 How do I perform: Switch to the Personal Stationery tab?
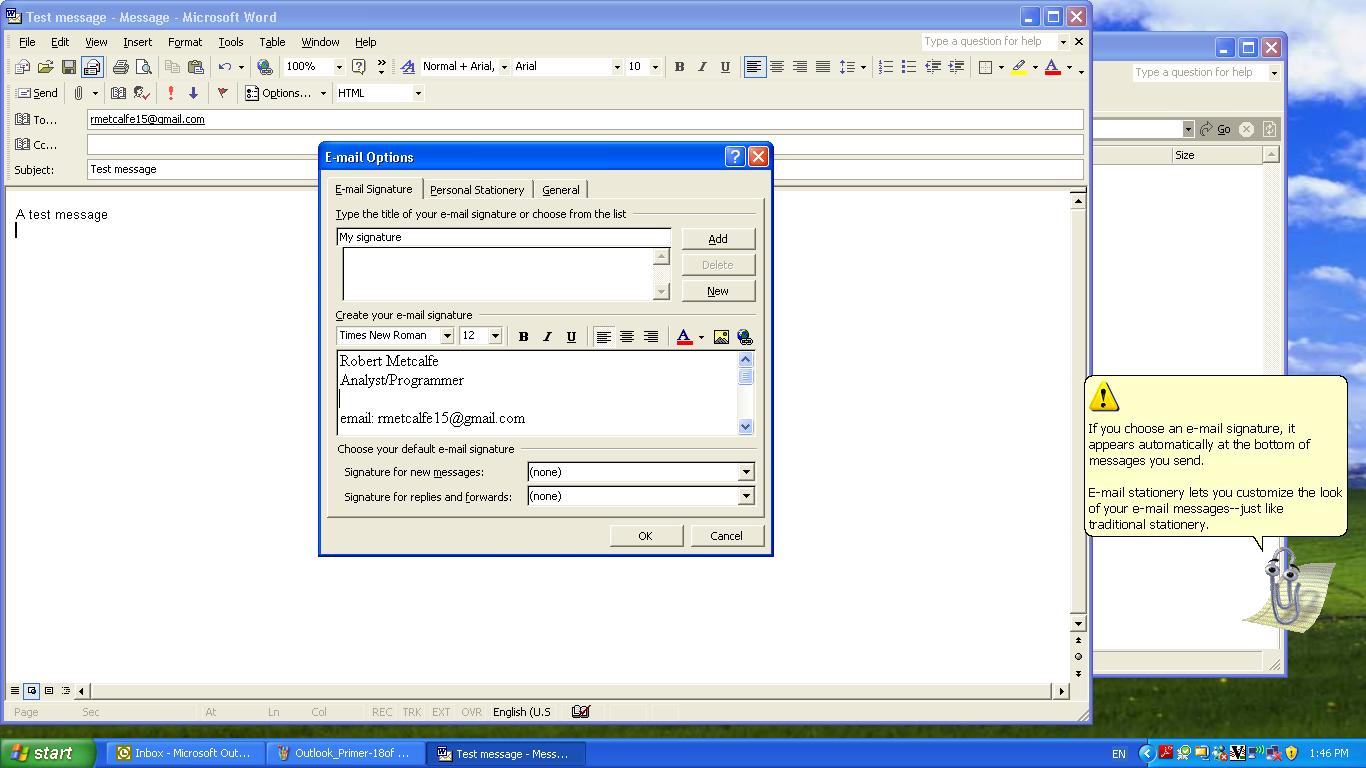[477, 190]
